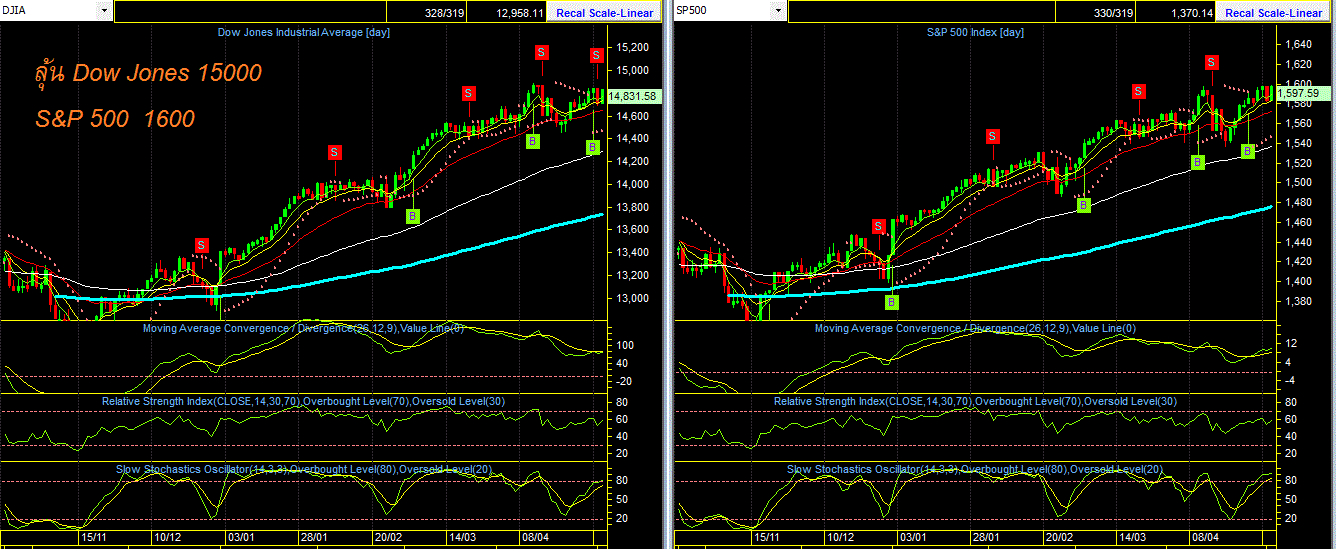Click Recal Scale-Linear on the SP500 chart

[1273, 13]
